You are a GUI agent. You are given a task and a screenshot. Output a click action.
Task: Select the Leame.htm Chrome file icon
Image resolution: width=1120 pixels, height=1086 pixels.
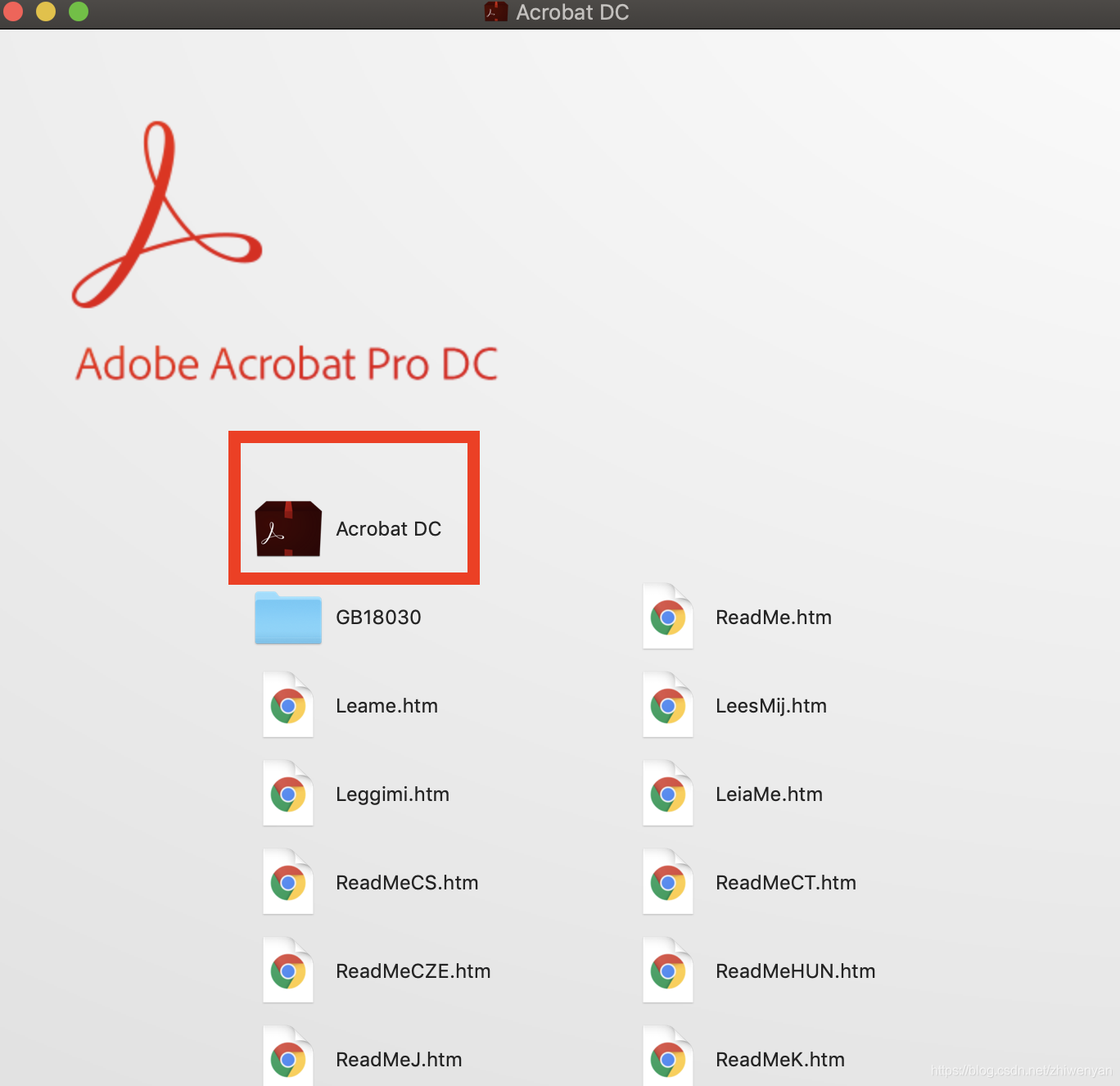288,705
